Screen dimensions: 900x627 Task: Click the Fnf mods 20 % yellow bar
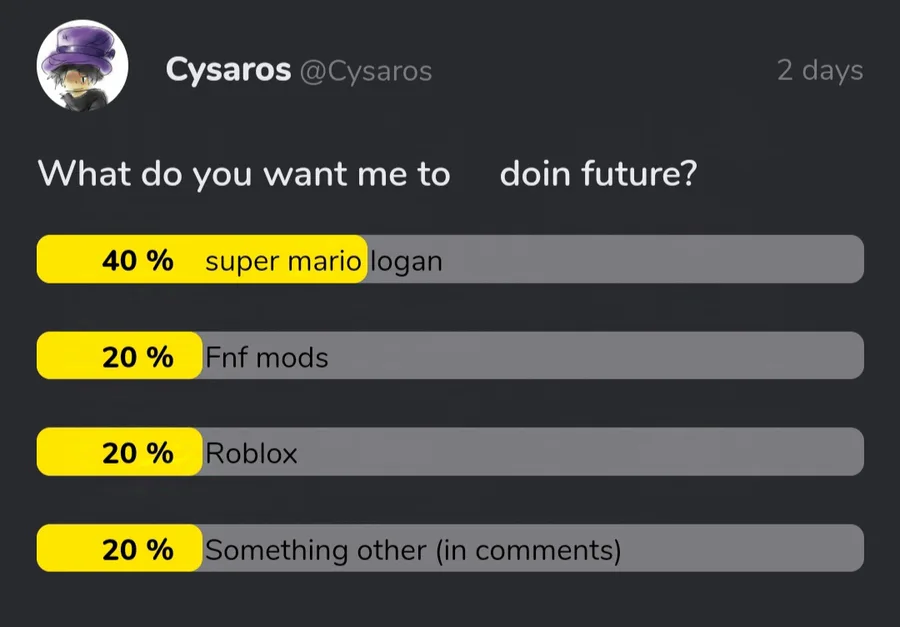pos(119,355)
